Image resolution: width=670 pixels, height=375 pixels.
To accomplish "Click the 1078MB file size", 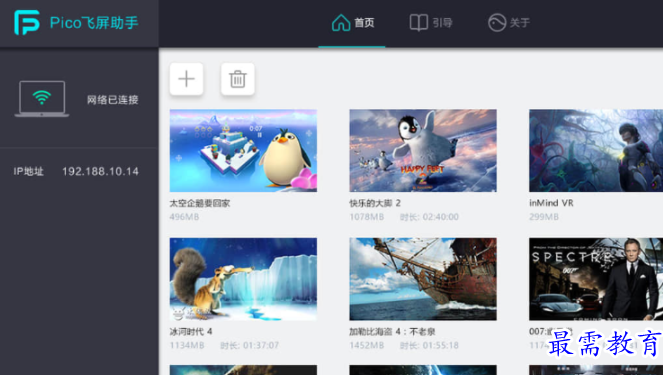I will click(x=367, y=217).
